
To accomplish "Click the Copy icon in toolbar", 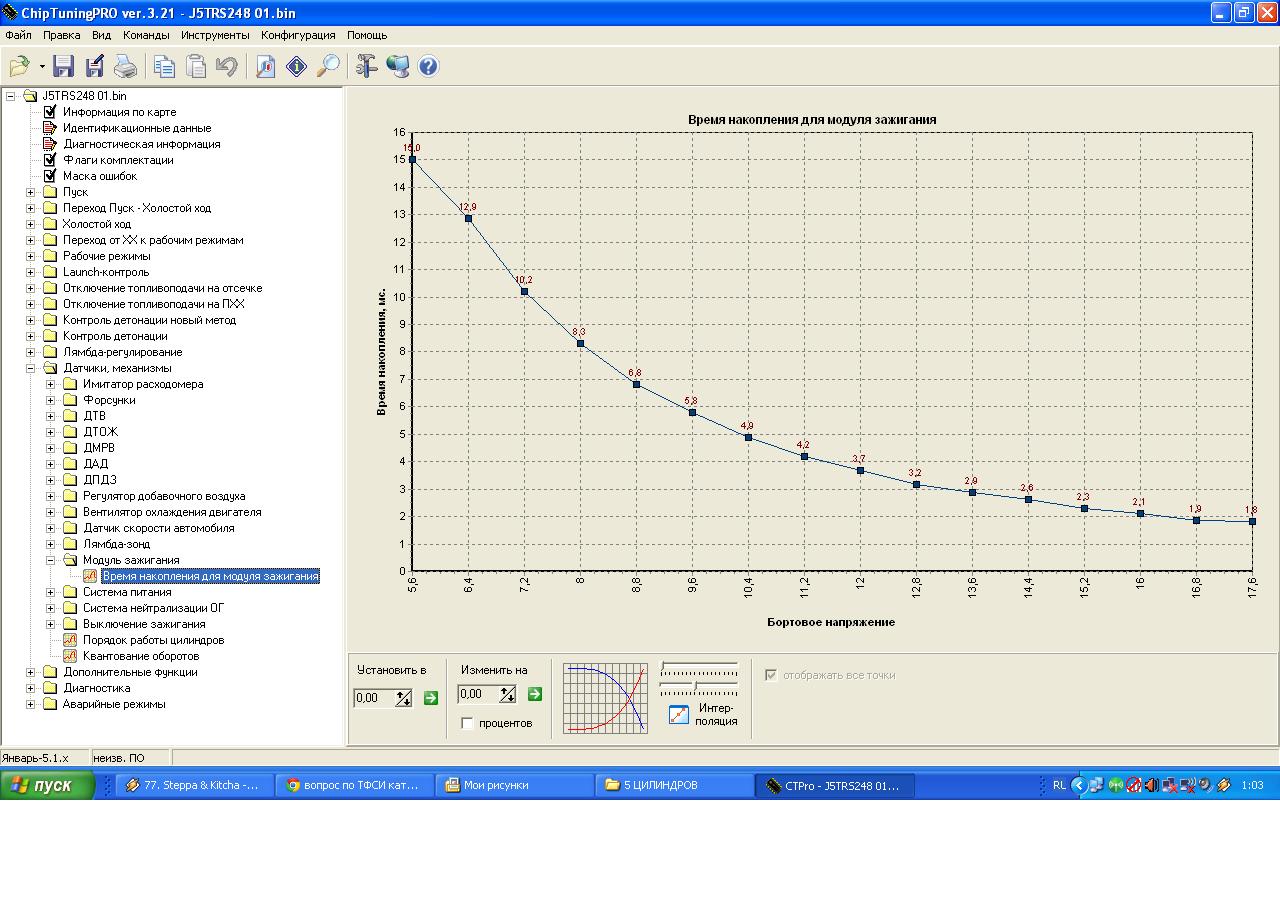I will pos(164,67).
